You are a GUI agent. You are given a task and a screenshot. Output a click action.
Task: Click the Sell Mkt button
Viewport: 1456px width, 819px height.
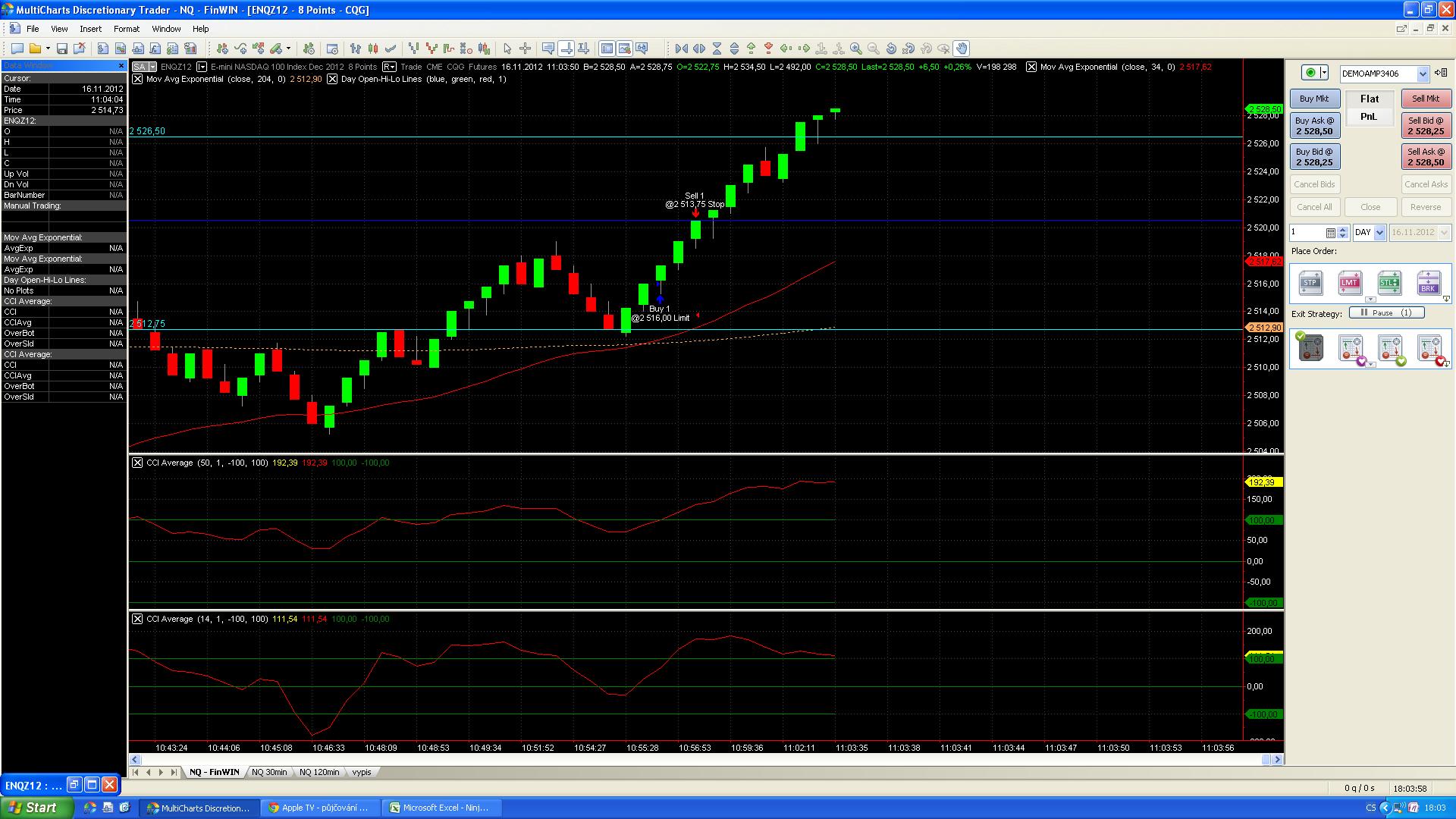pyautogui.click(x=1425, y=99)
